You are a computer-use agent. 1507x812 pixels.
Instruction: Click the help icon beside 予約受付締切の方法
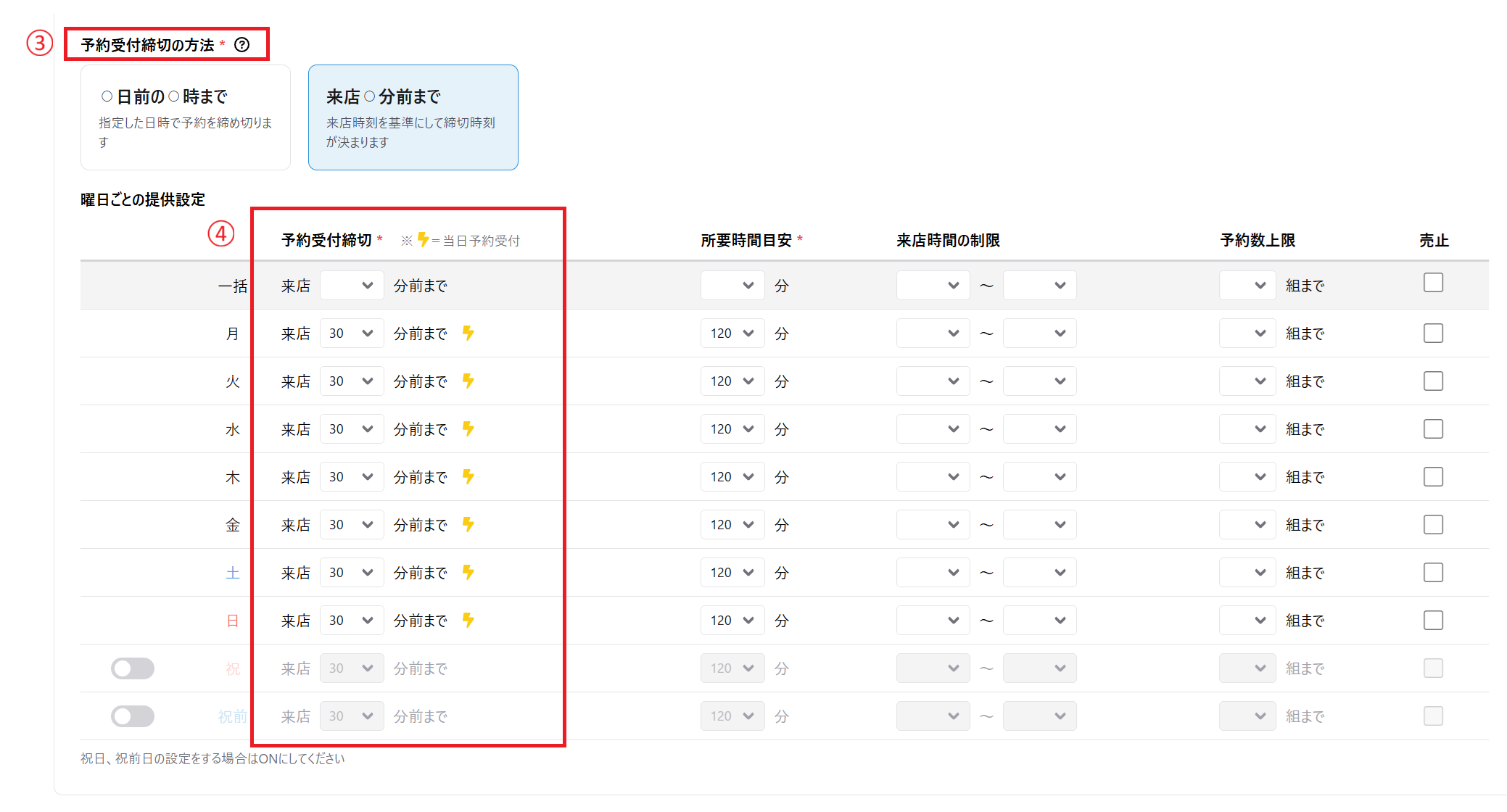click(242, 45)
